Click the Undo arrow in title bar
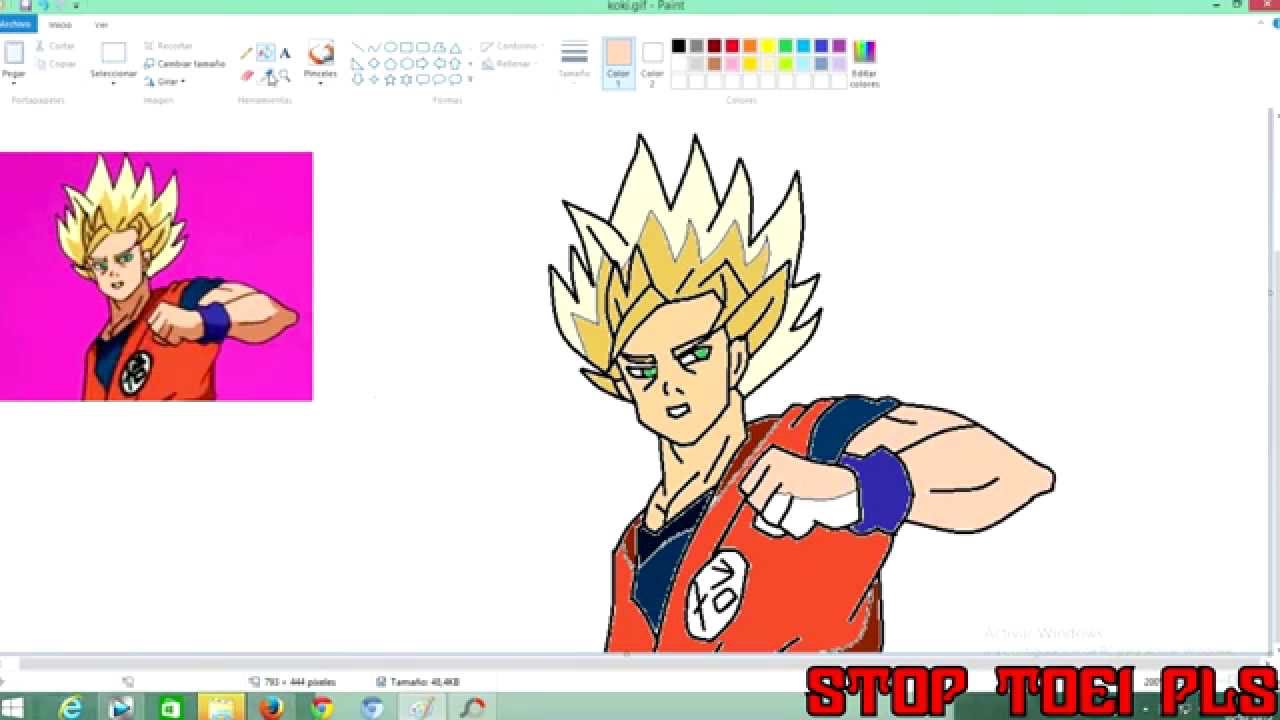 (x=43, y=5)
